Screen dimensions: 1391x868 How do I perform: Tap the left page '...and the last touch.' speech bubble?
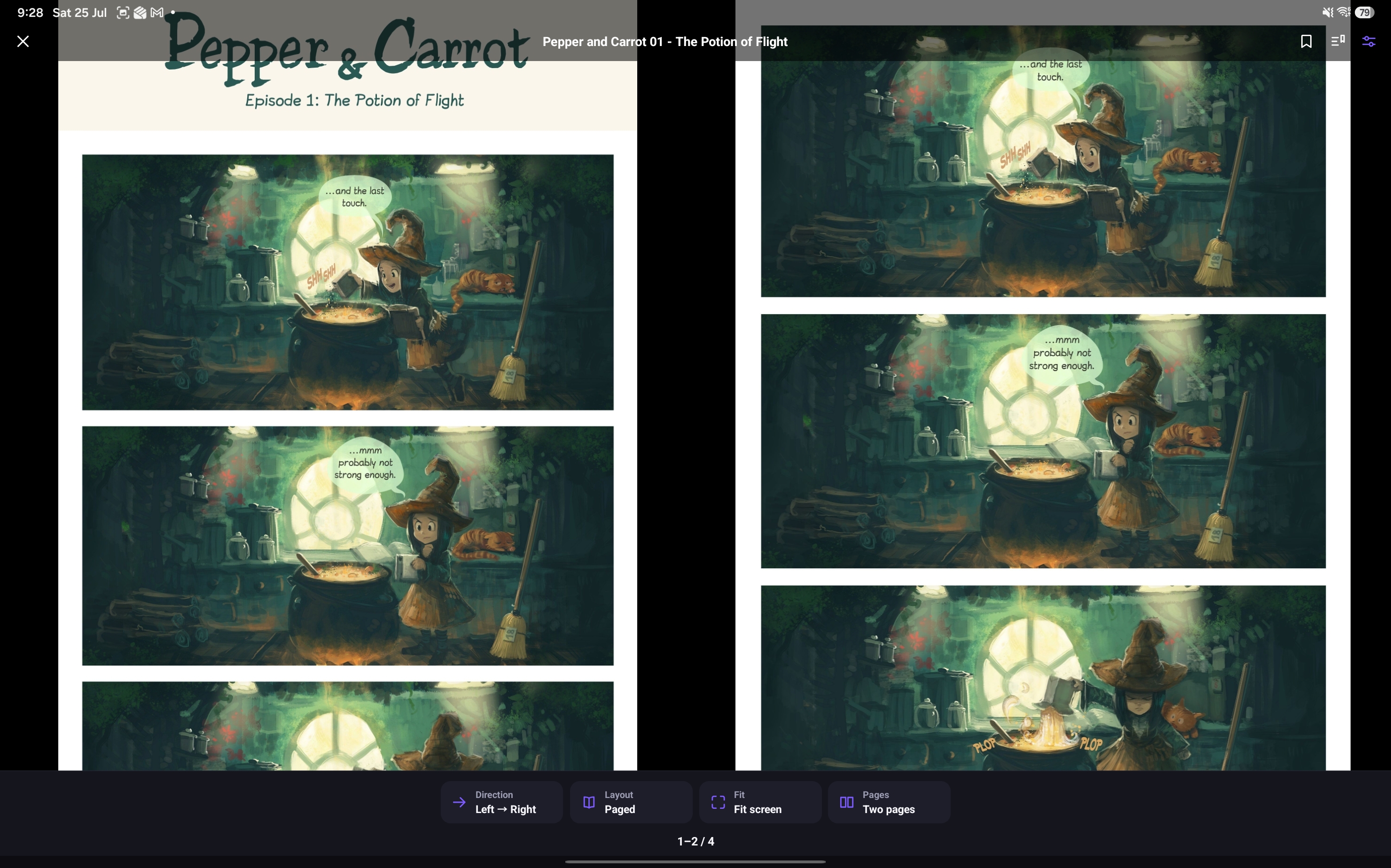tap(354, 197)
